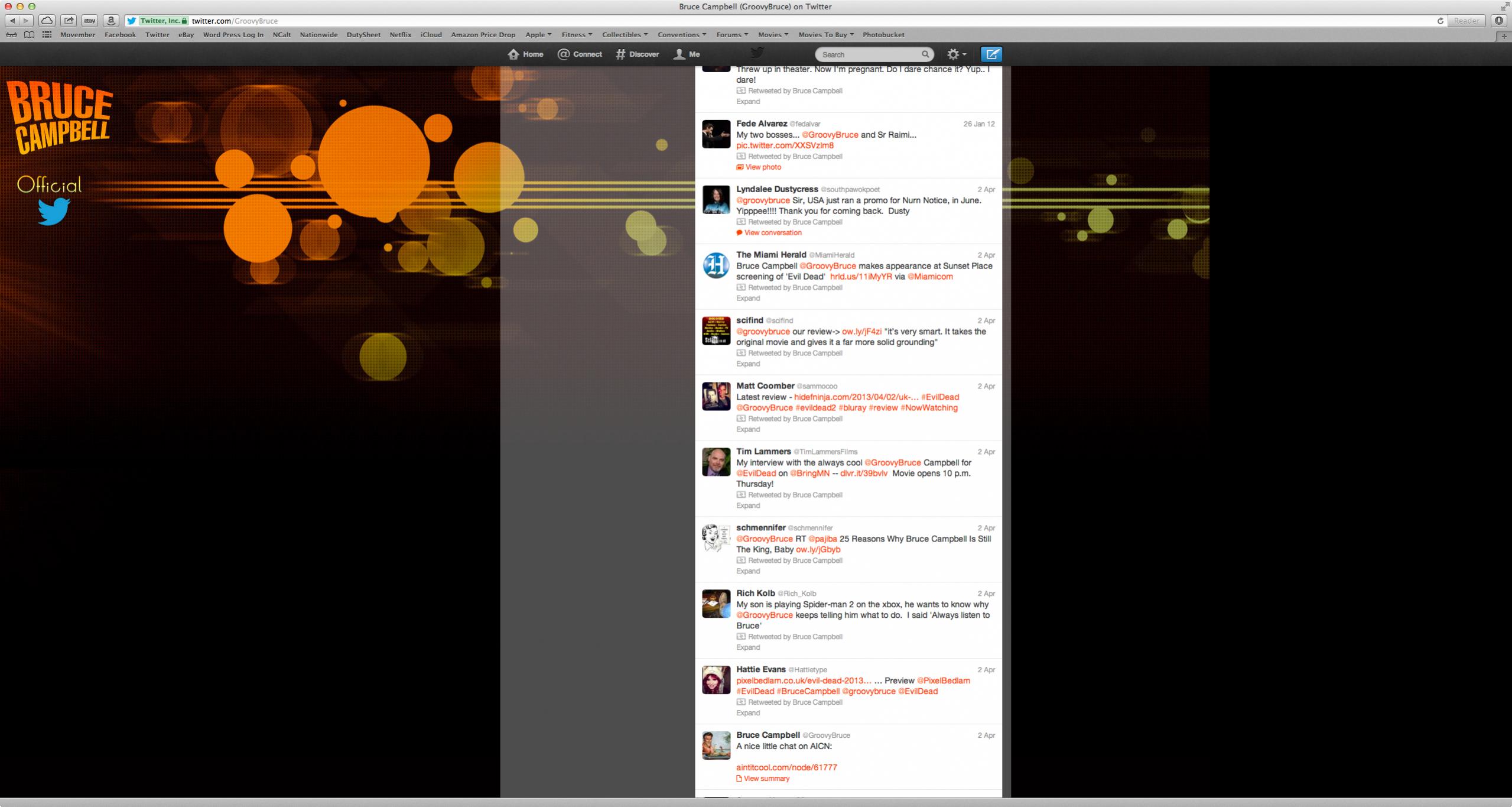Click the address bar URL twitter.com/GroovyBruce
This screenshot has width=1512, height=807.
point(235,21)
